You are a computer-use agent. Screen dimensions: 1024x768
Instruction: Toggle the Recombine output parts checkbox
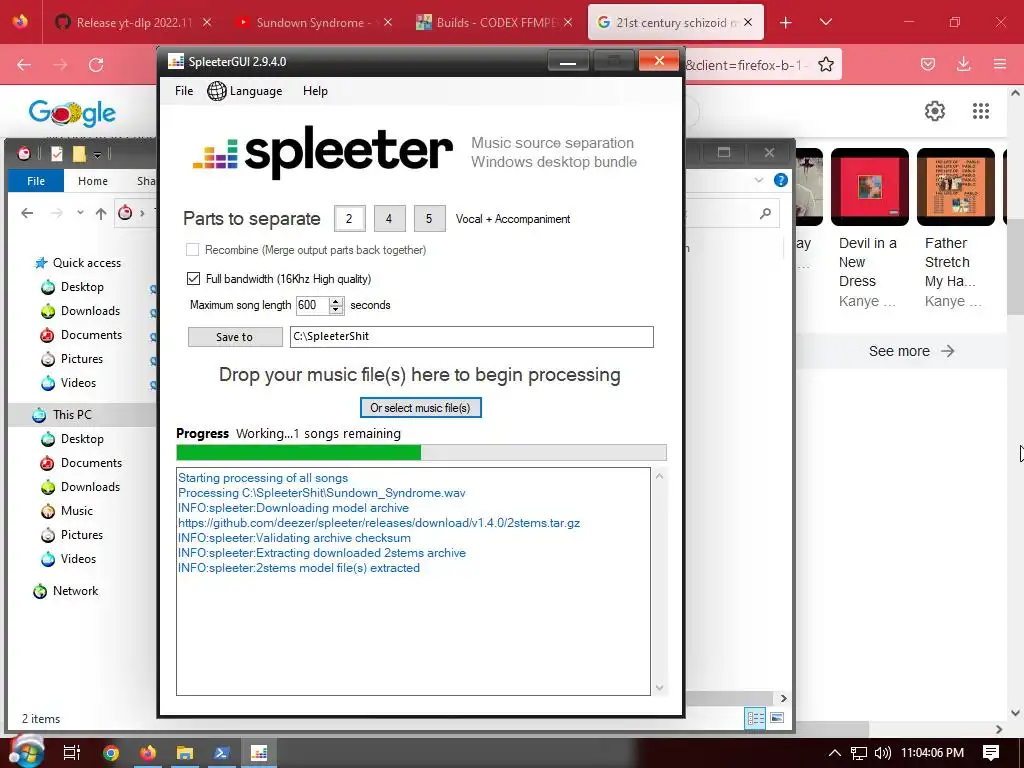193,249
